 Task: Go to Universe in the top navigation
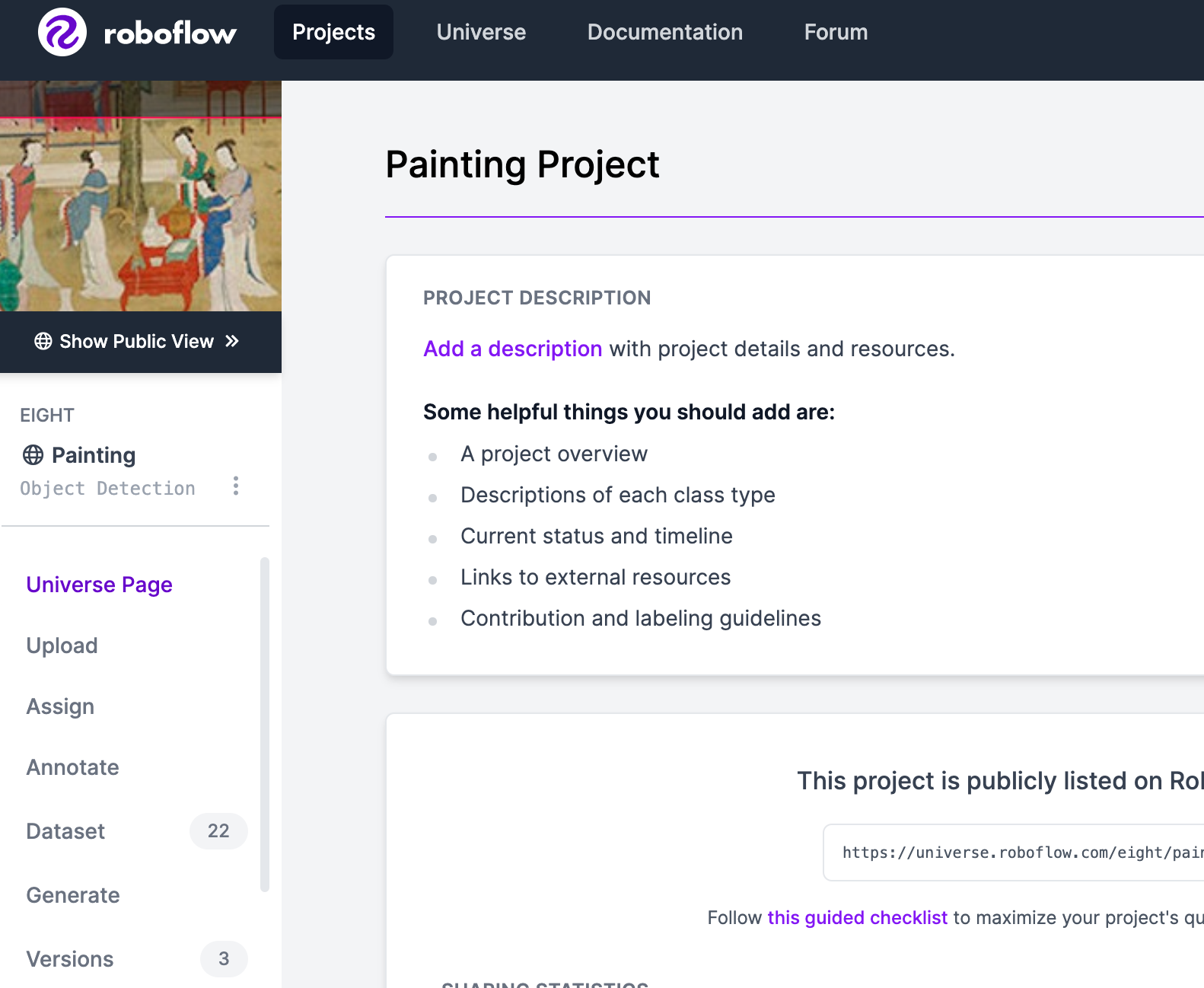click(481, 32)
